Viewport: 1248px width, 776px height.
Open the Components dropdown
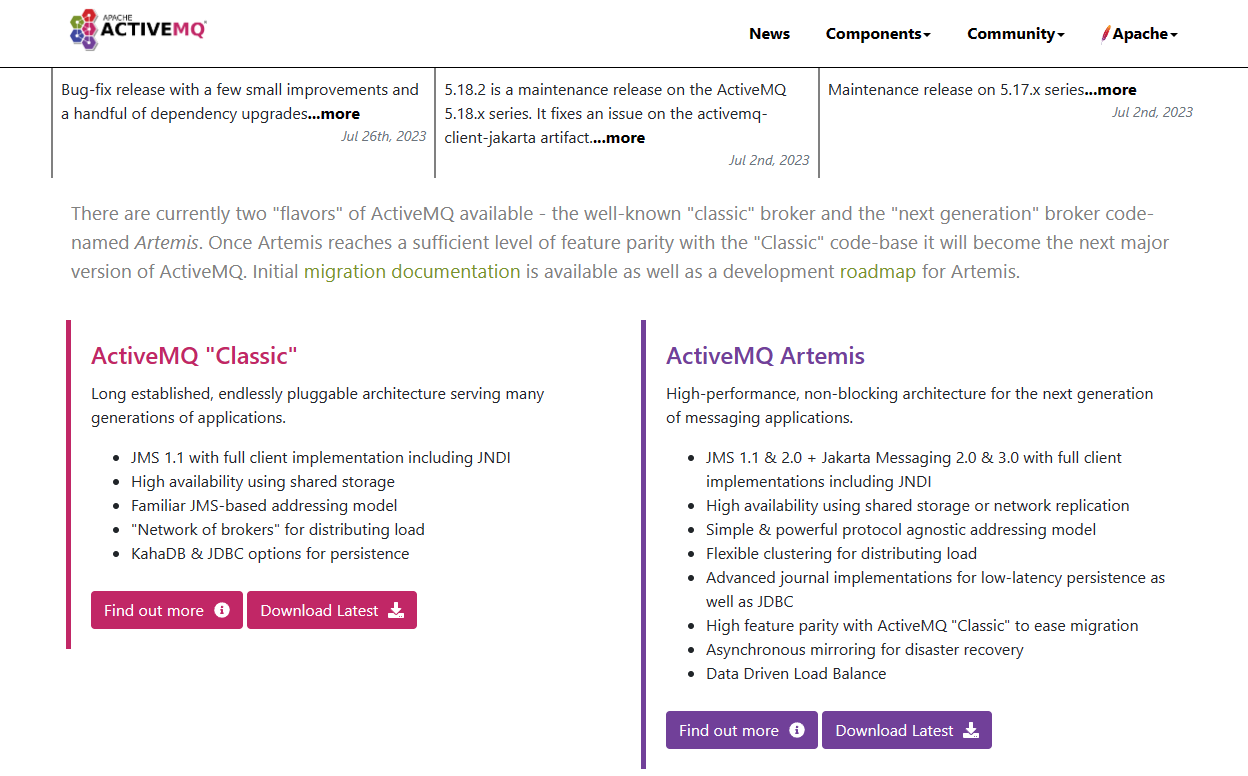click(x=877, y=33)
